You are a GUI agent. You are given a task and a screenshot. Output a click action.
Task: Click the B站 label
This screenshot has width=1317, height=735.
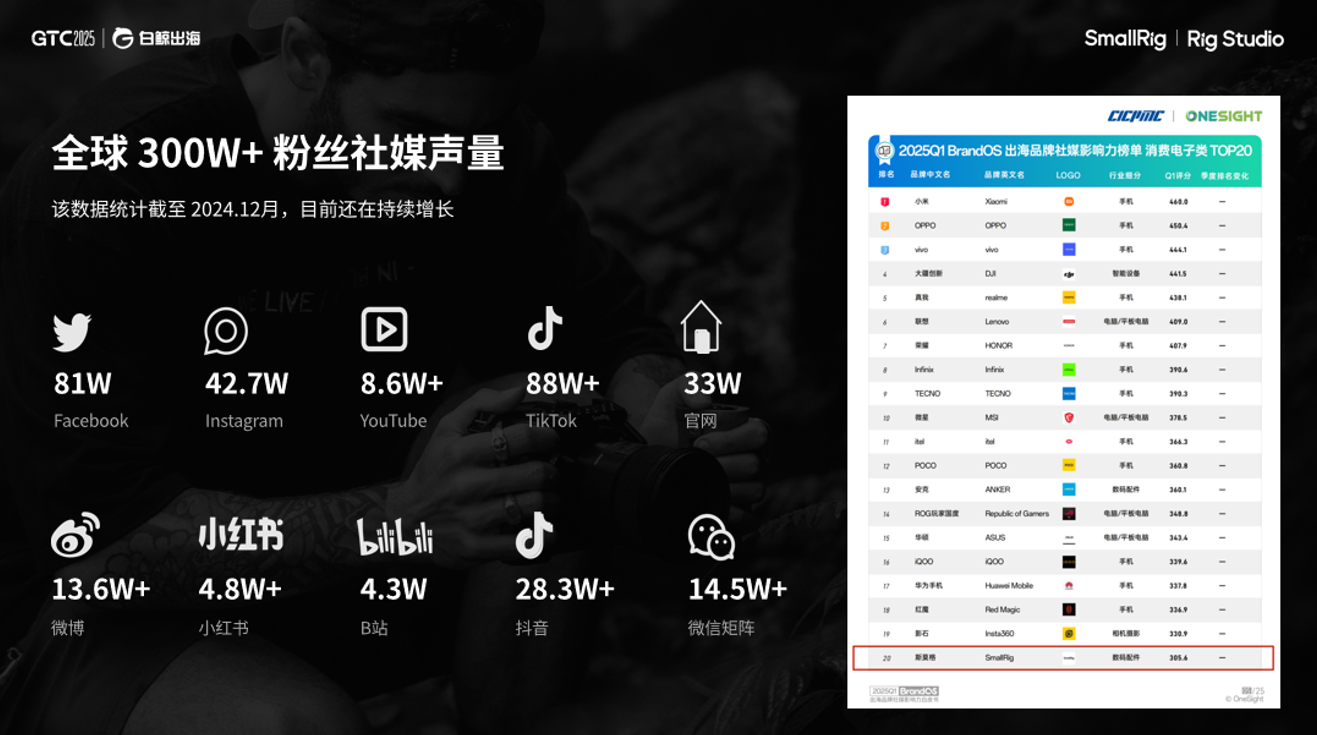click(374, 628)
